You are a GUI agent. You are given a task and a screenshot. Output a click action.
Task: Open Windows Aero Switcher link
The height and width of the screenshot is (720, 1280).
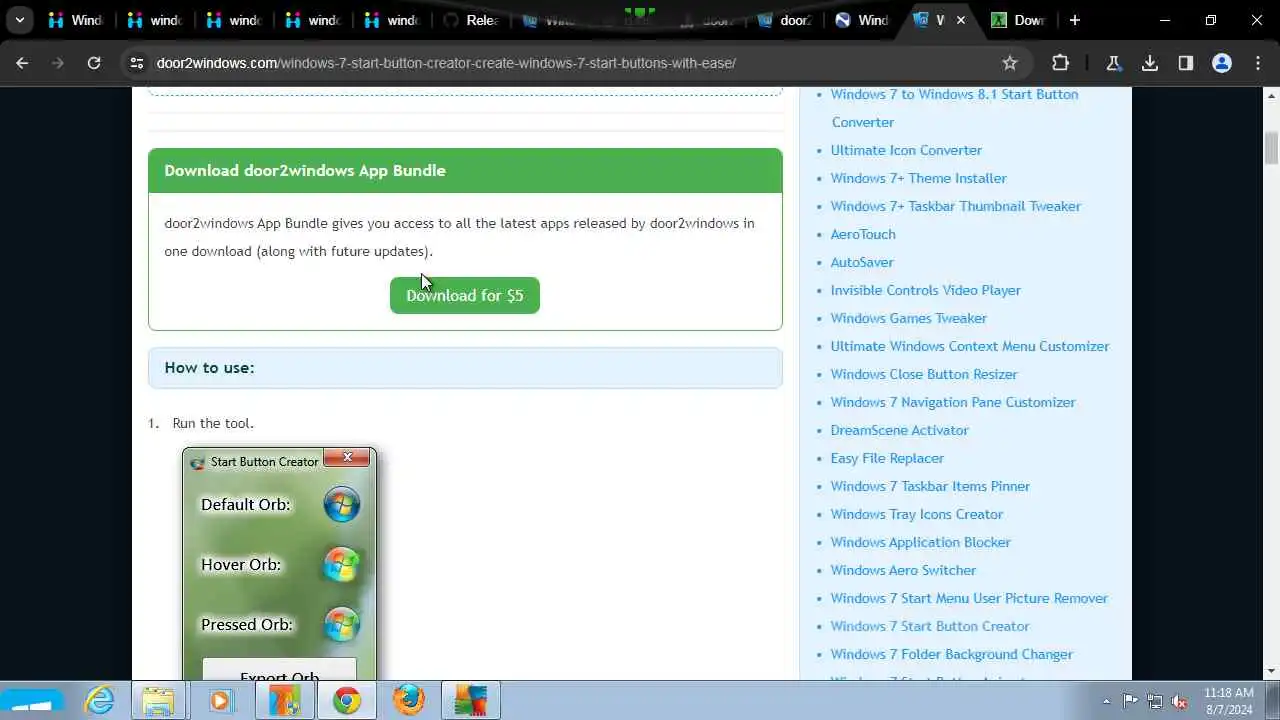click(x=903, y=570)
